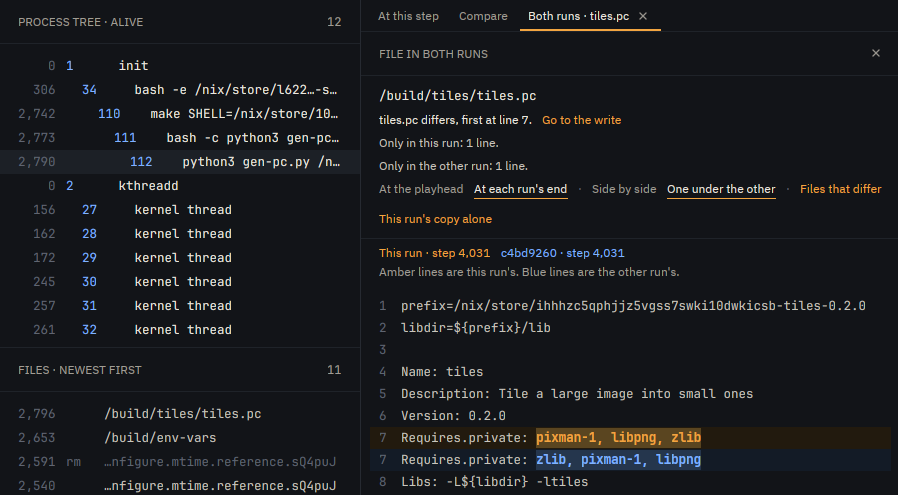This screenshot has height=495, width=898.
Task: Close the File In Both Runs panel
Action: [875, 53]
